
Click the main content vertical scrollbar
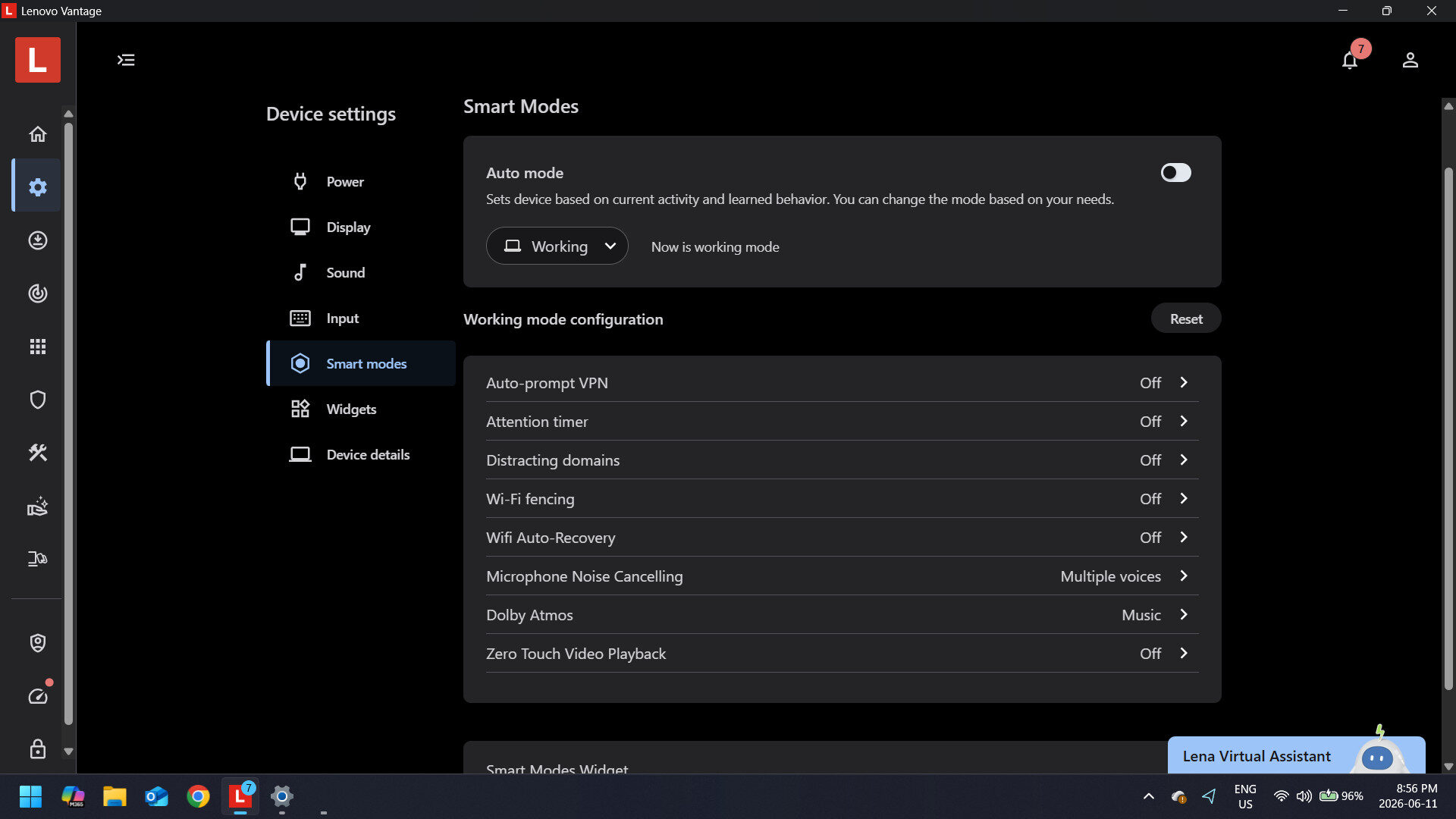(1448, 428)
